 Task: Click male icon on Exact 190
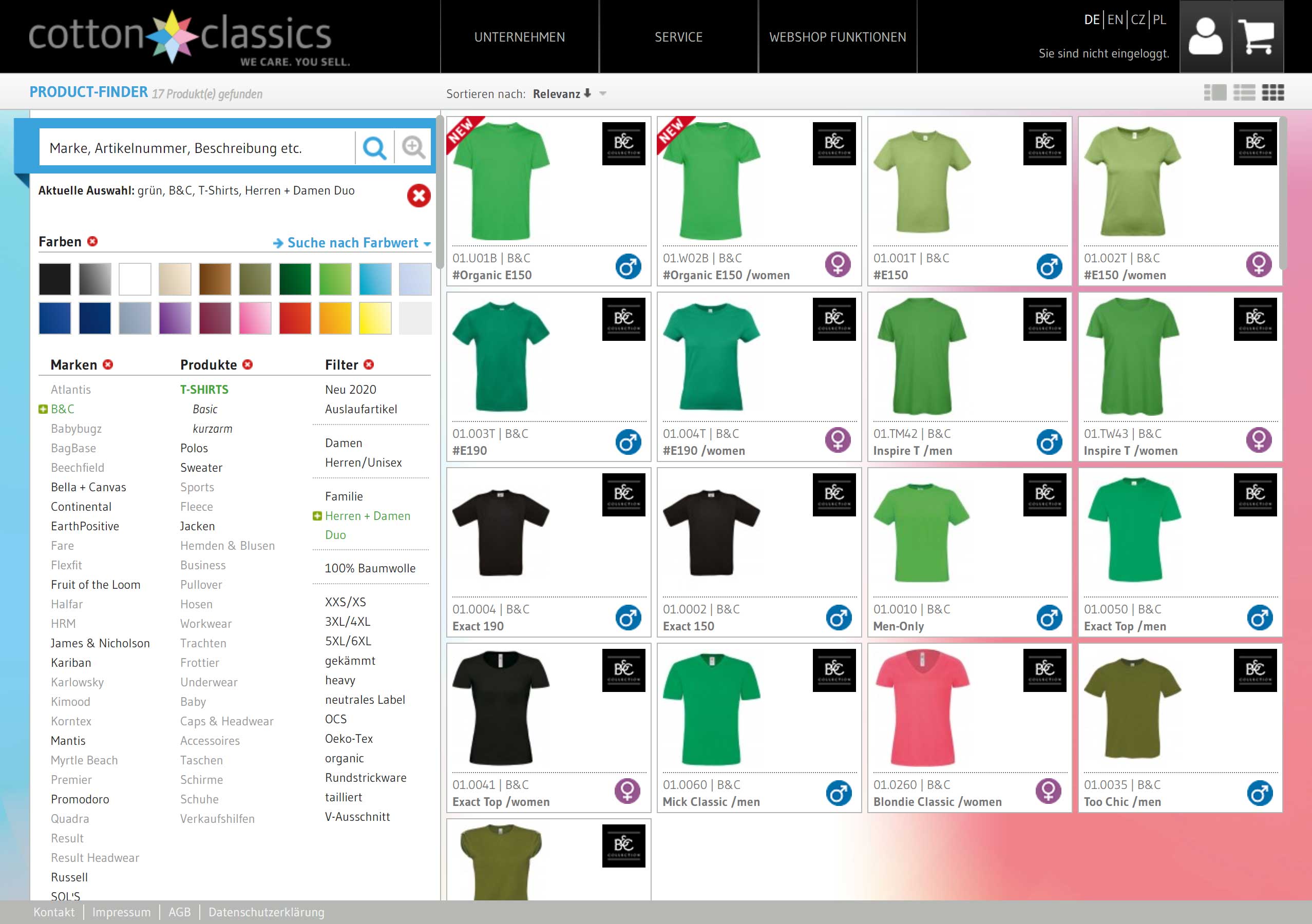point(628,618)
